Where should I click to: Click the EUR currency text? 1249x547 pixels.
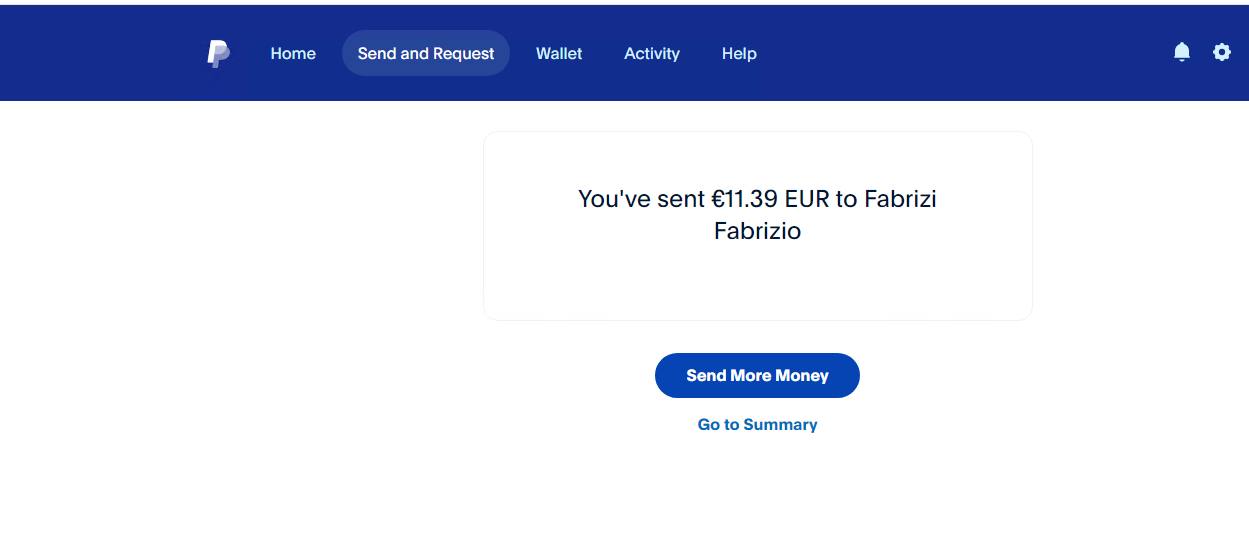[807, 199]
